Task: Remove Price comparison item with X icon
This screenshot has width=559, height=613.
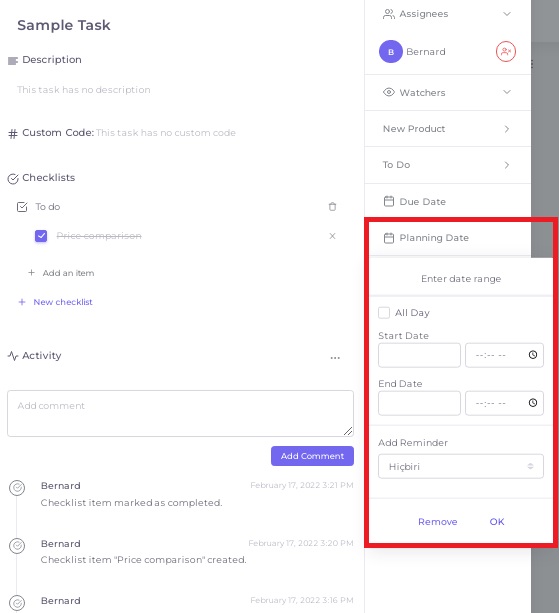Action: click(x=332, y=236)
